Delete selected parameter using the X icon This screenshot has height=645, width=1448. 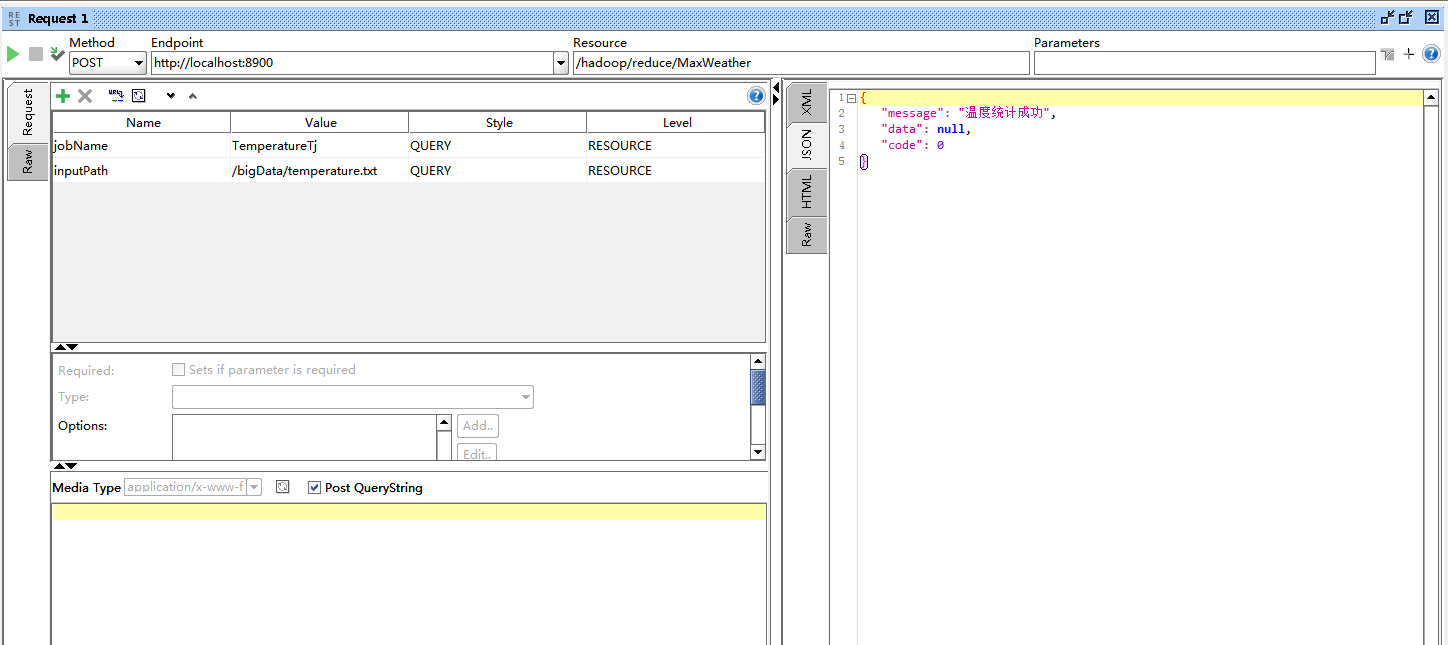point(85,95)
